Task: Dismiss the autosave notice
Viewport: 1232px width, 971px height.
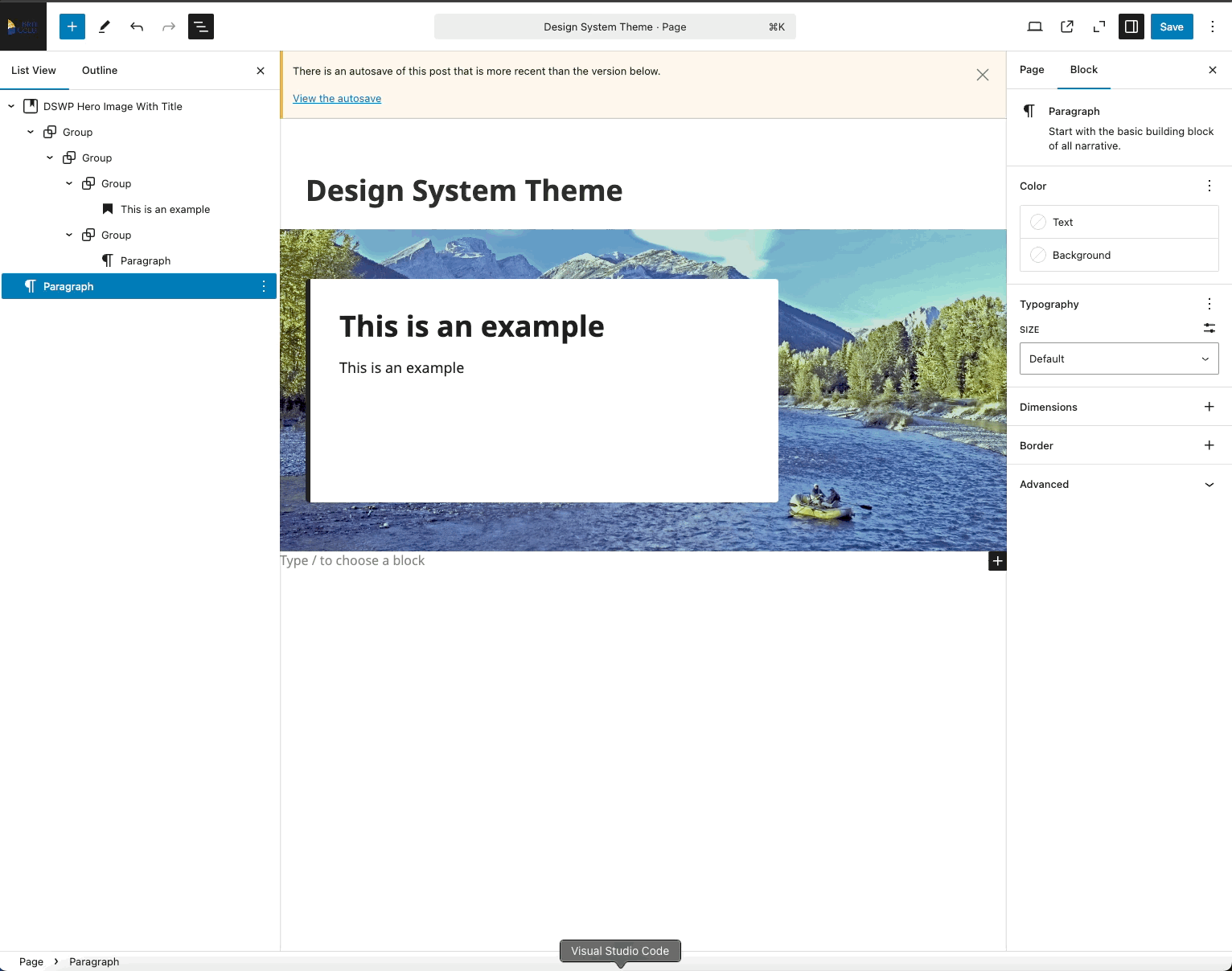Action: tap(983, 75)
